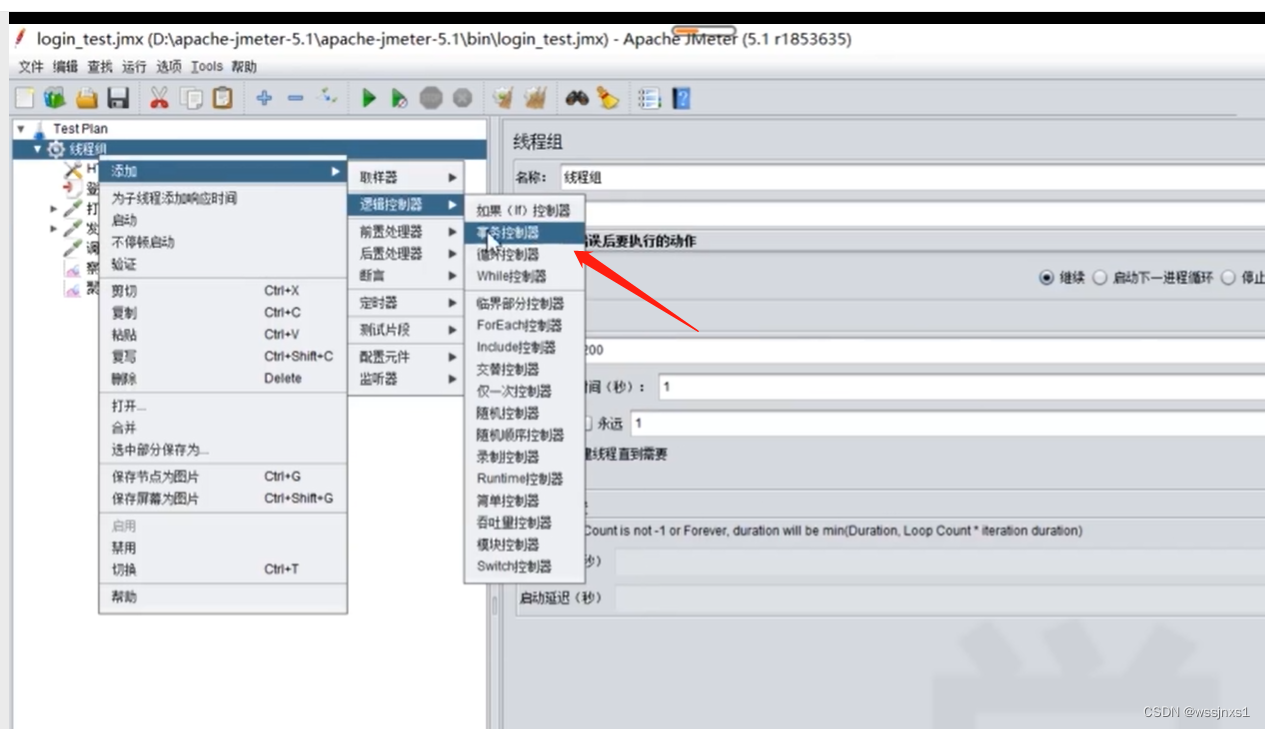Screen dimensions: 1265x729
Task: Click the loop count field beside 永远
Action: [947, 423]
